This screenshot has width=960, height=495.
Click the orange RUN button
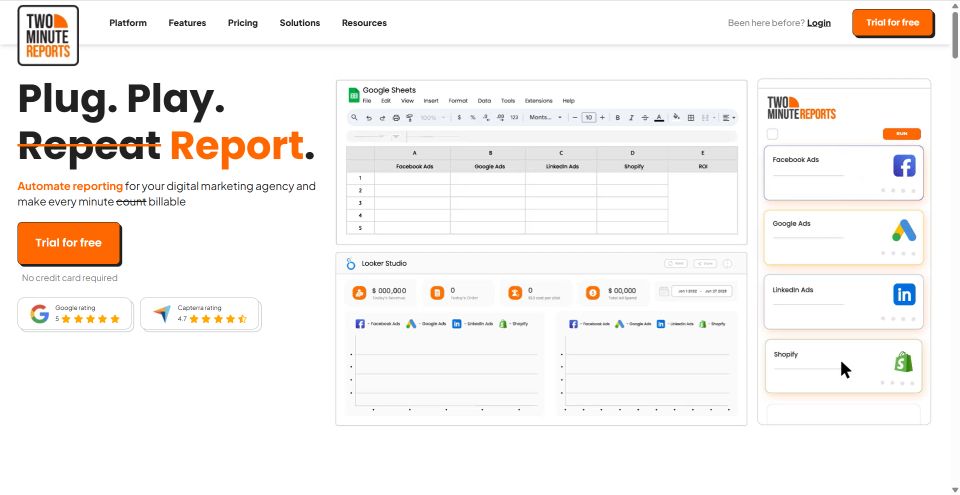(x=901, y=134)
